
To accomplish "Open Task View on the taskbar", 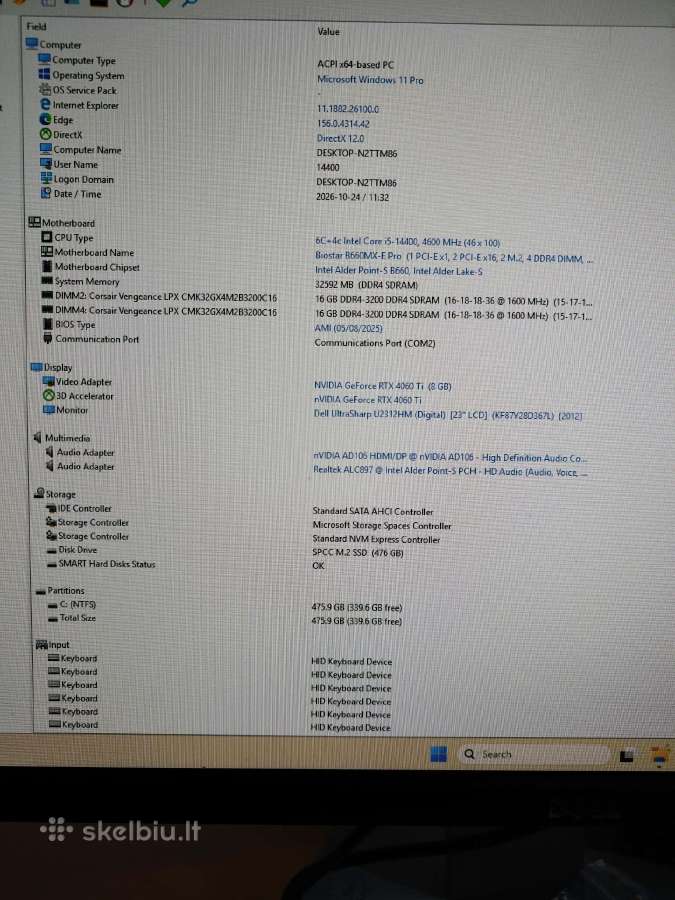I will [626, 755].
